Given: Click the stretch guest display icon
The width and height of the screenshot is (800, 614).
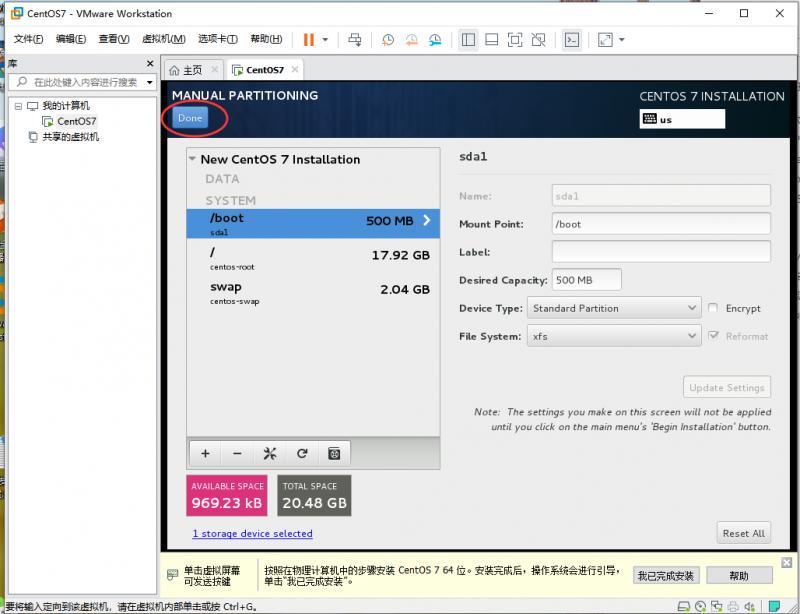Looking at the screenshot, I should (605, 40).
